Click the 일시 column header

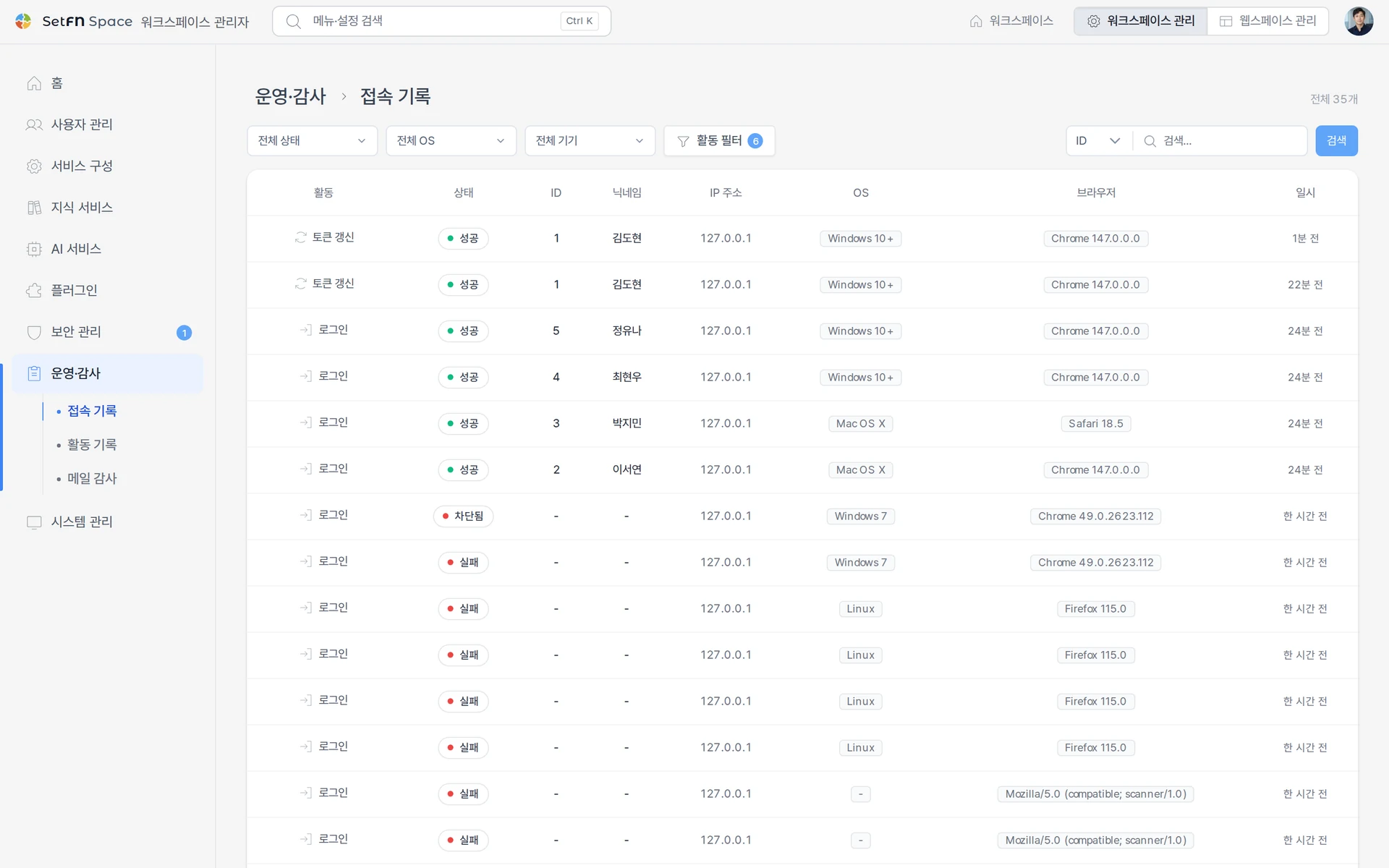coord(1305,192)
